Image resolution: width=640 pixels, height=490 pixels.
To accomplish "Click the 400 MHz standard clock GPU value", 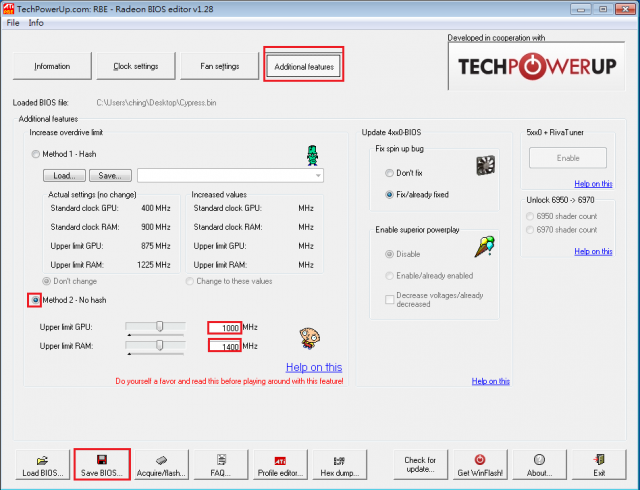I will click(x=156, y=208).
